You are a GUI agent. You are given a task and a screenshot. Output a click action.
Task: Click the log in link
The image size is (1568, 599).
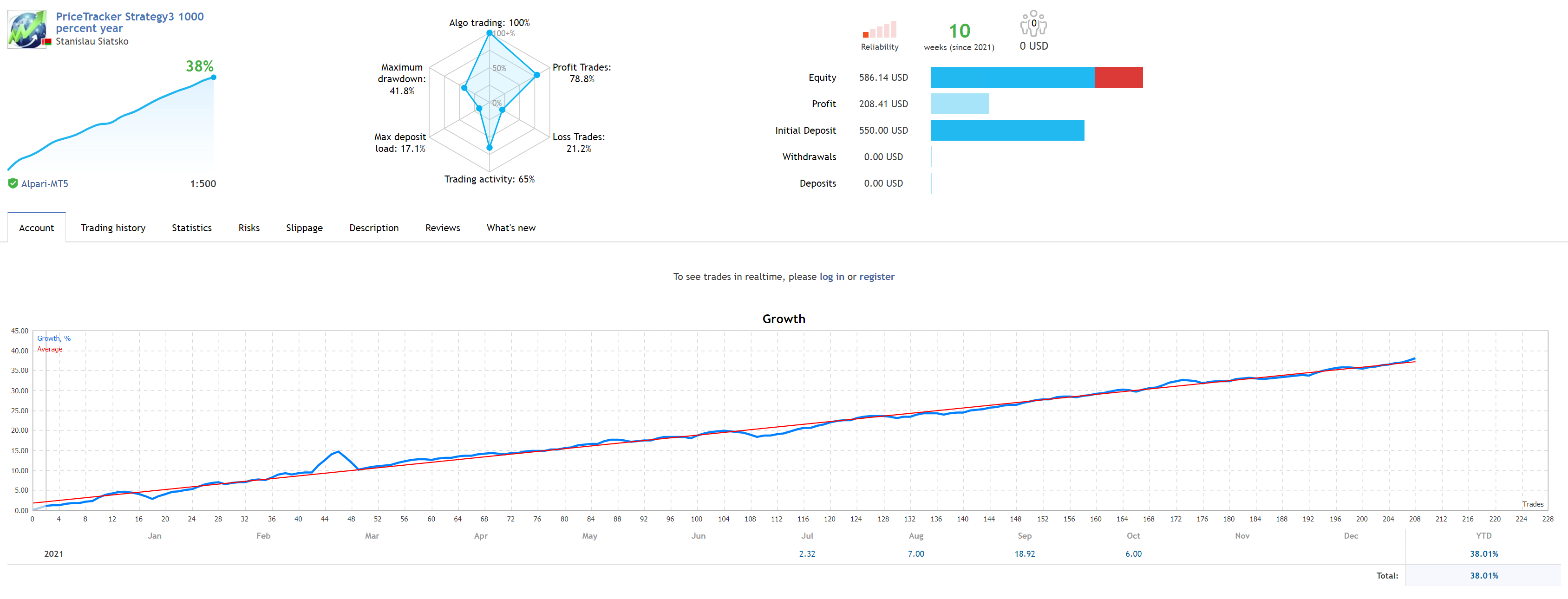point(831,276)
